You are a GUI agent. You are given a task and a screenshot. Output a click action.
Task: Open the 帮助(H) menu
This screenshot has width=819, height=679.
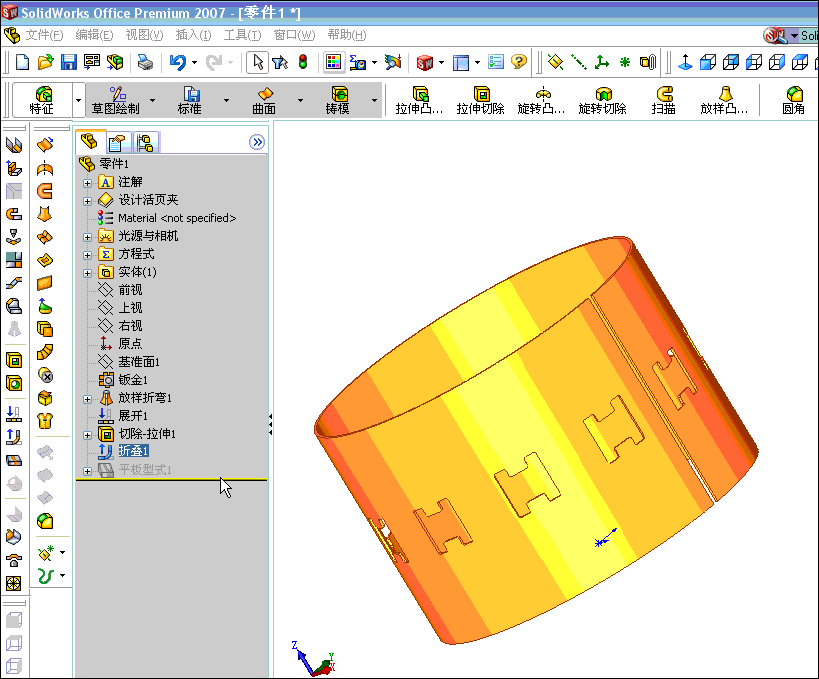point(347,35)
